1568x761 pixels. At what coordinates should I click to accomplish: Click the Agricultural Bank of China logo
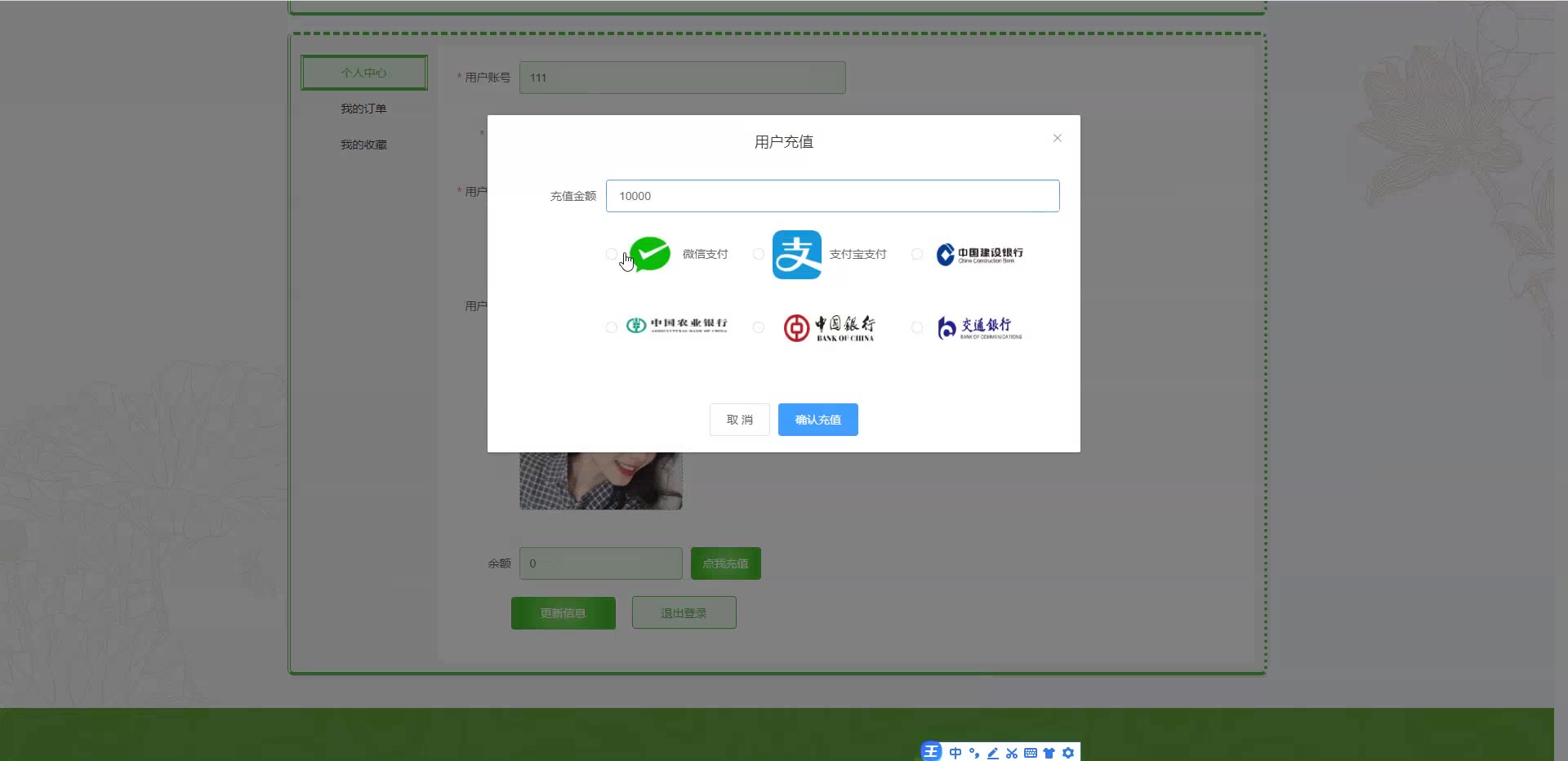click(676, 326)
